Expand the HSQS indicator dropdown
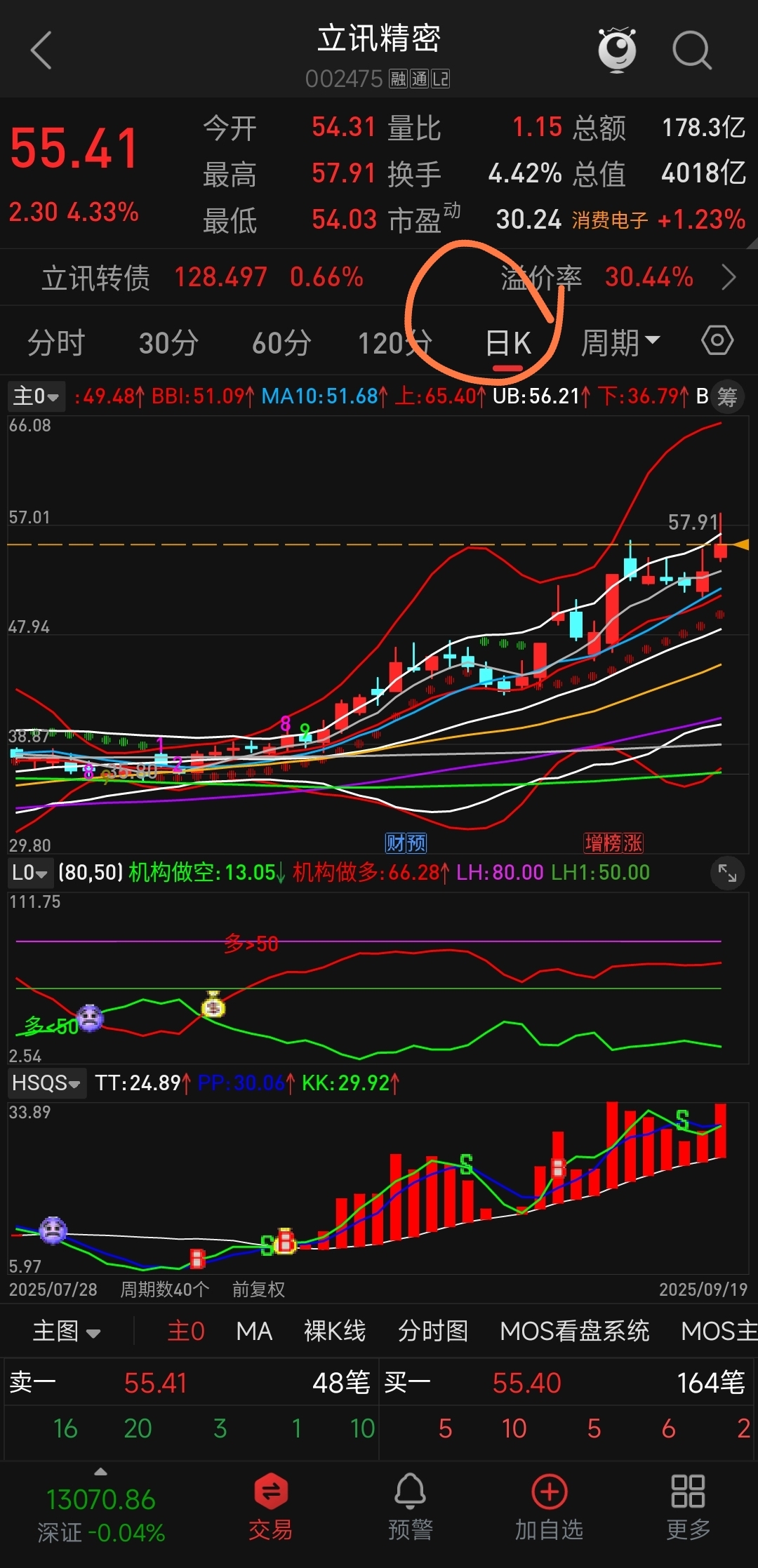Viewport: 758px width, 1568px height. 47,1083
